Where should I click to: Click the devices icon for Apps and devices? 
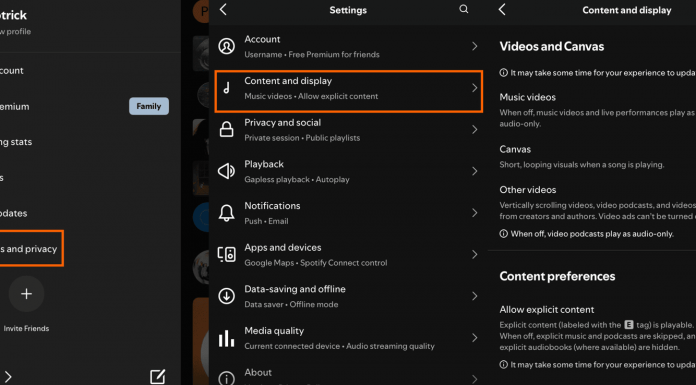(226, 254)
